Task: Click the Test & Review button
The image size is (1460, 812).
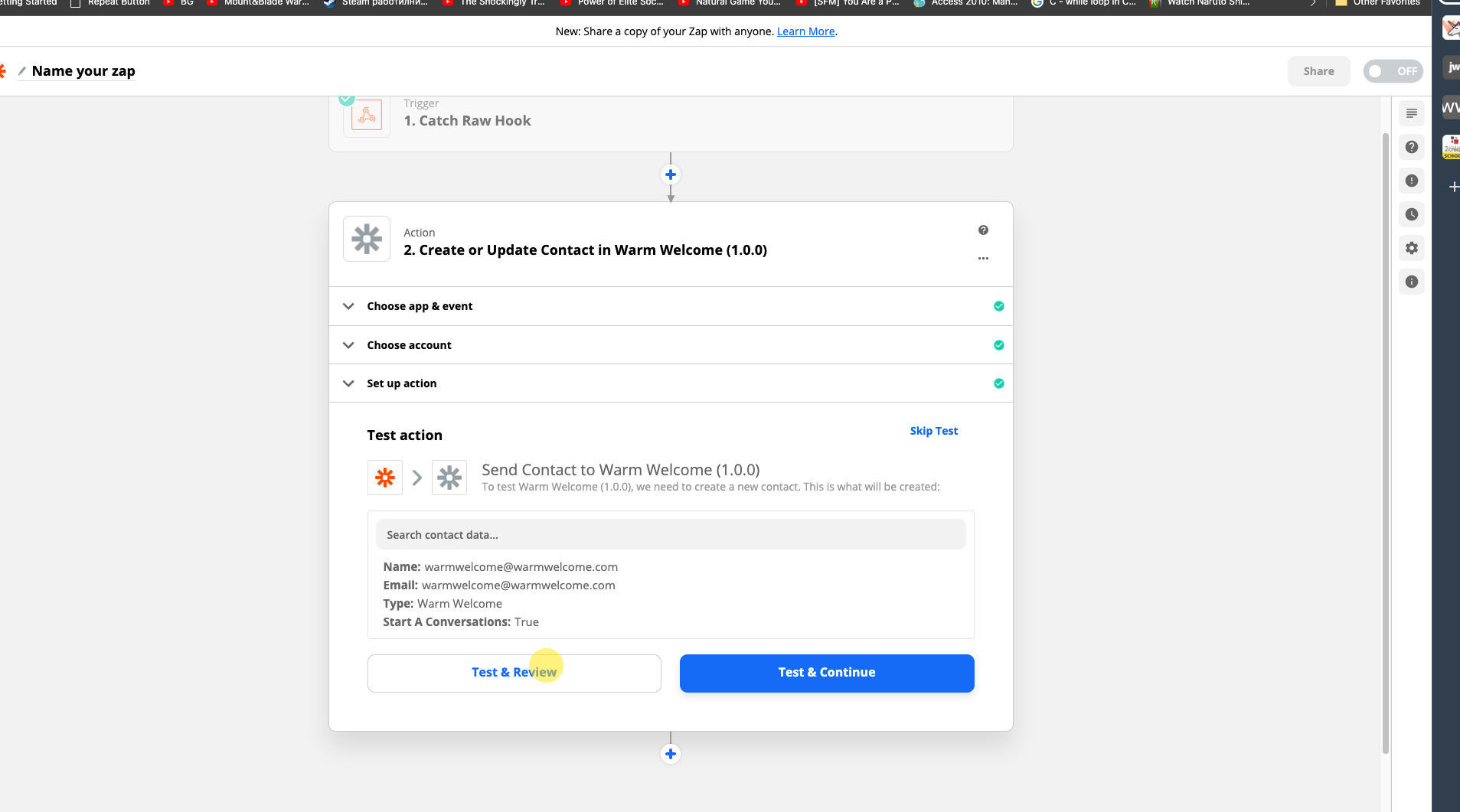Action: coord(514,673)
